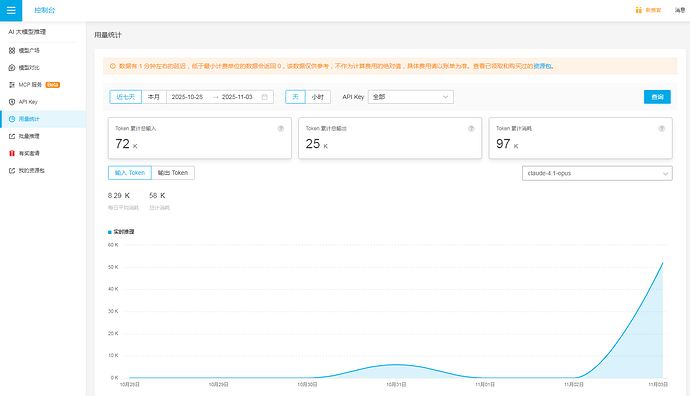The height and width of the screenshot is (396, 690).
Task: Click the Beta badge next to MCP 服务
Action: coord(53,85)
